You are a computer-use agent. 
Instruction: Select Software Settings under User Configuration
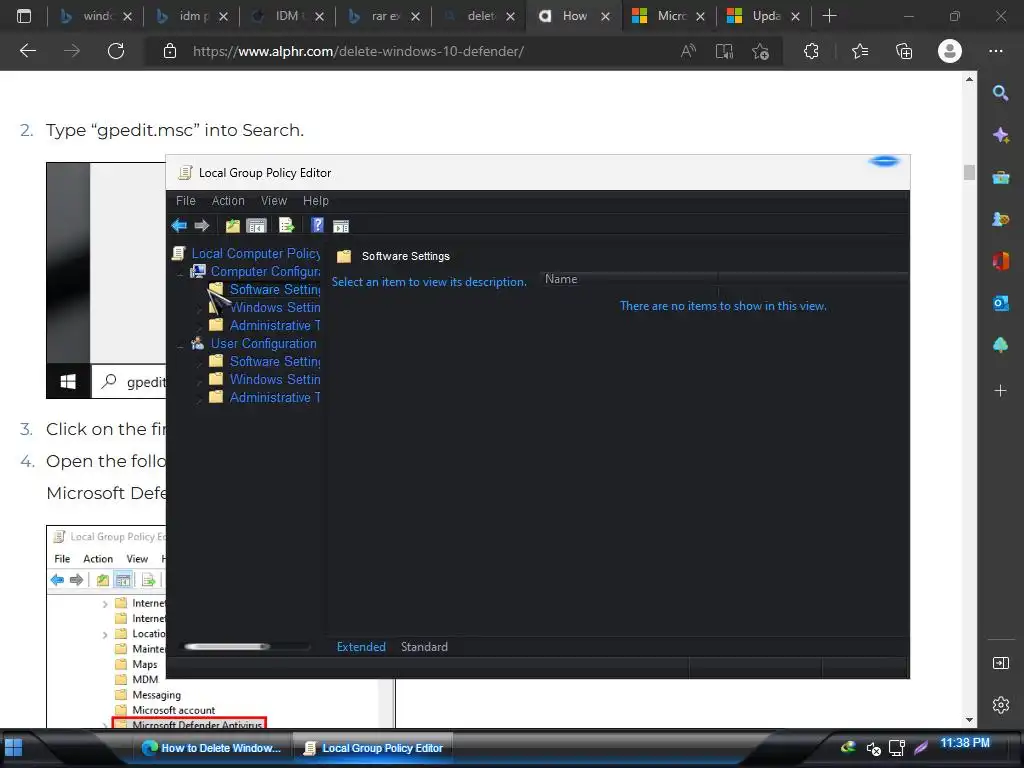(274, 362)
